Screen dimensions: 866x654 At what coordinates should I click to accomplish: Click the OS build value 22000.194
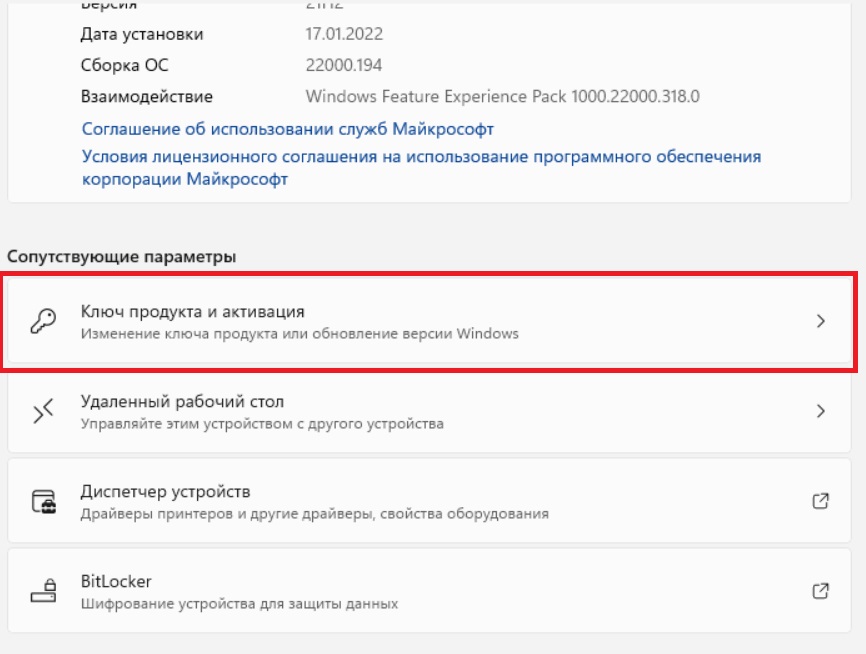(344, 65)
